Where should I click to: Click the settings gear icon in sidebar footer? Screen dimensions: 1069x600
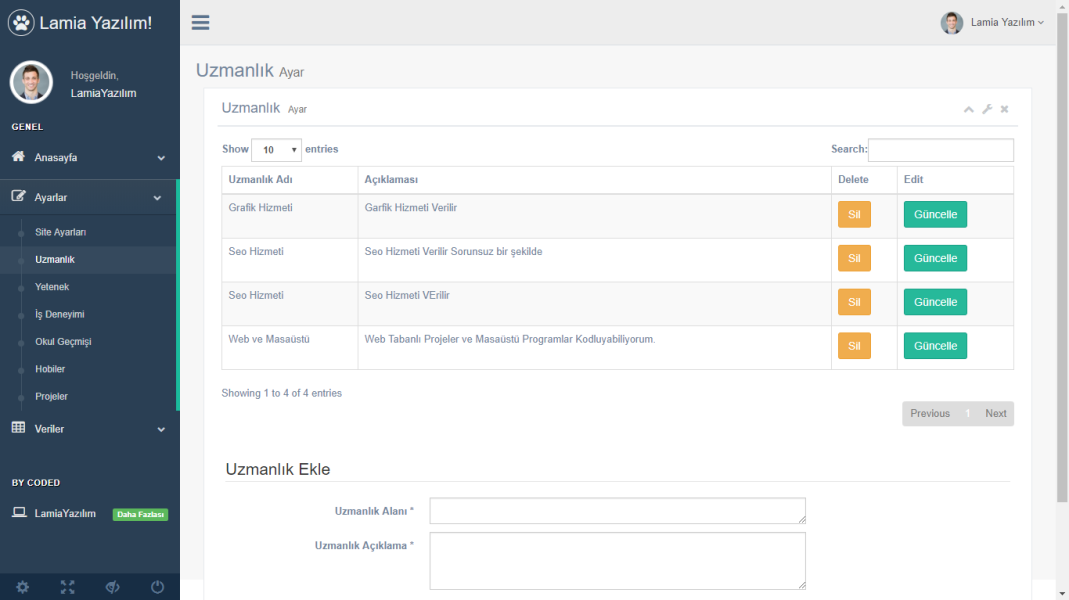(22, 587)
